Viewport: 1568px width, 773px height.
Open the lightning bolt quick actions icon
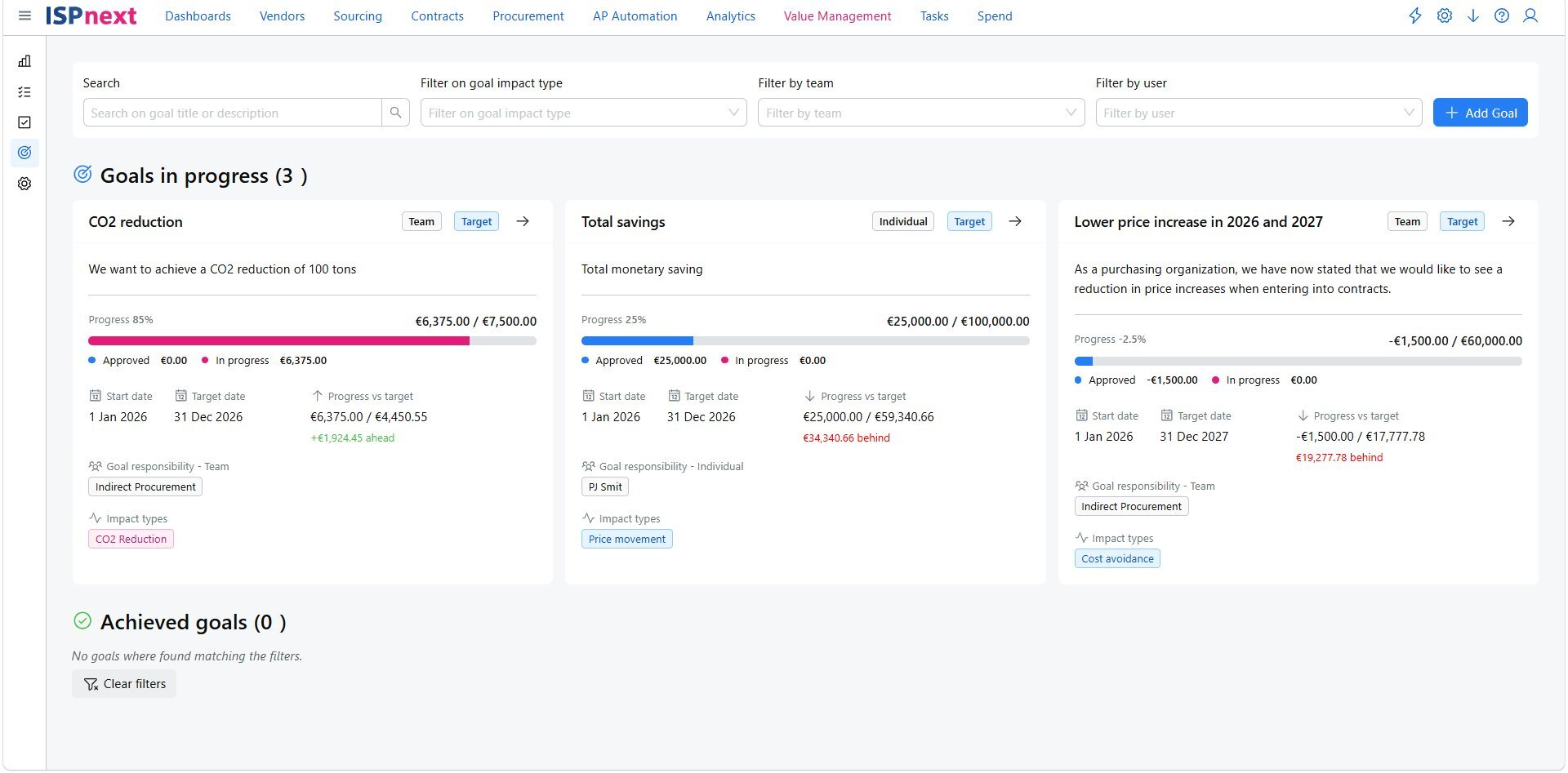click(x=1415, y=16)
